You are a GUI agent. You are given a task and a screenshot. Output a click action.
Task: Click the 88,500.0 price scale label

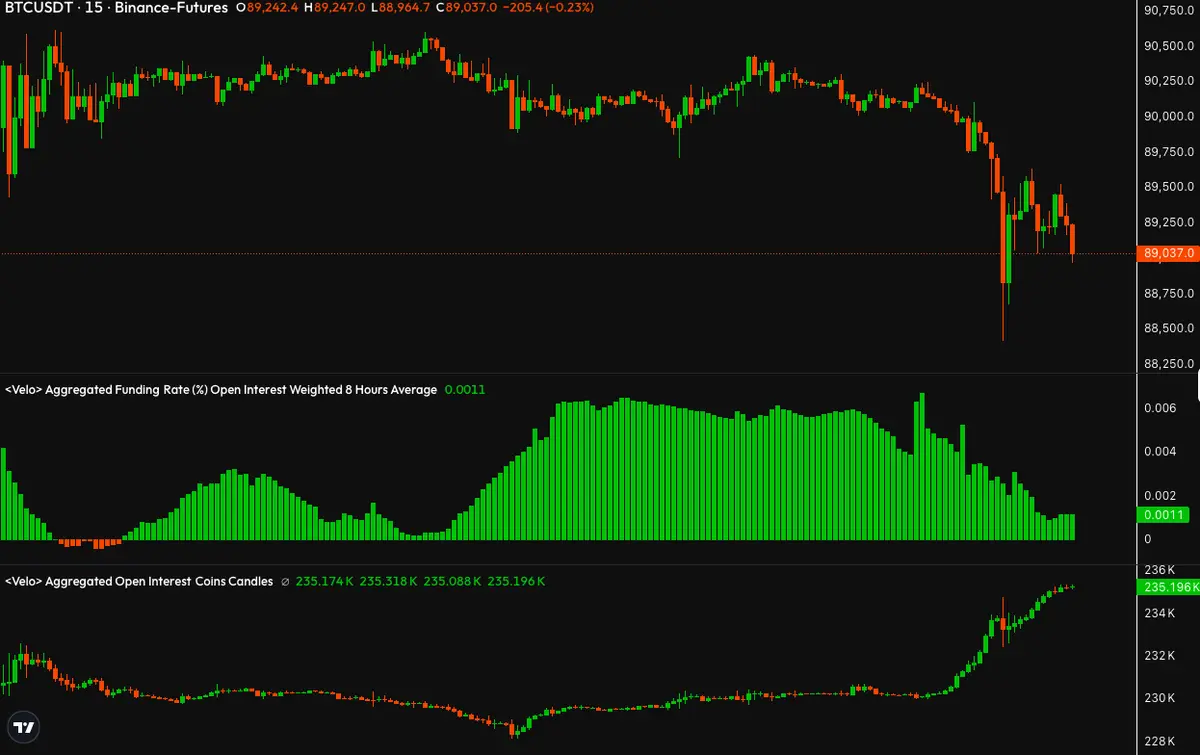tap(1170, 328)
